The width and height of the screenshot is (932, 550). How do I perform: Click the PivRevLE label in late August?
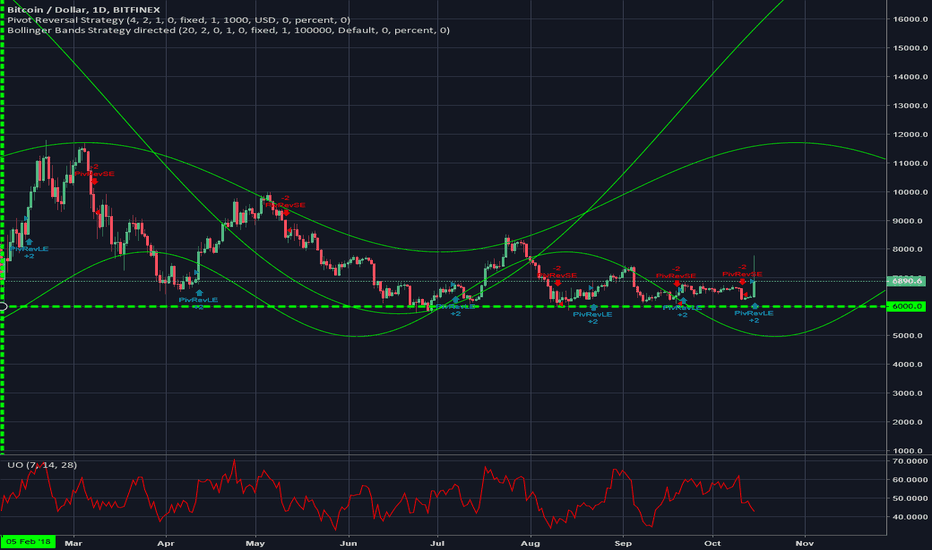[x=593, y=314]
